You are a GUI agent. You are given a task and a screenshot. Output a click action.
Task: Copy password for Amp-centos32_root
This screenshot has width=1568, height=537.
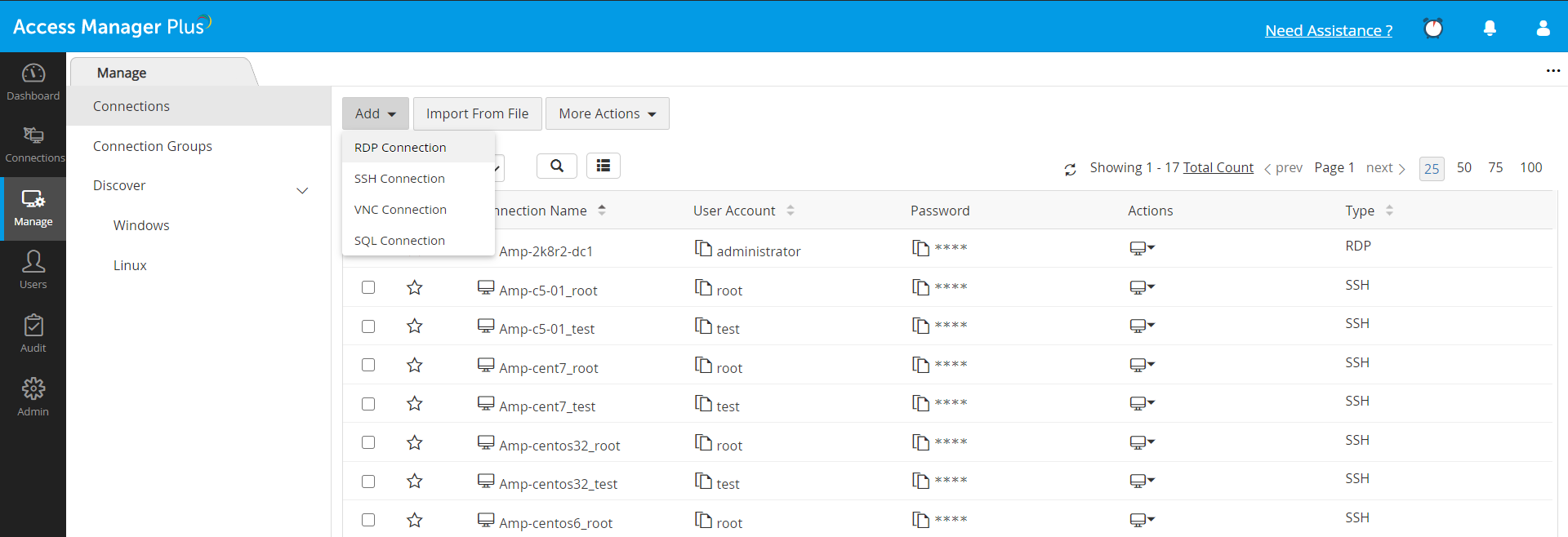pos(920,442)
